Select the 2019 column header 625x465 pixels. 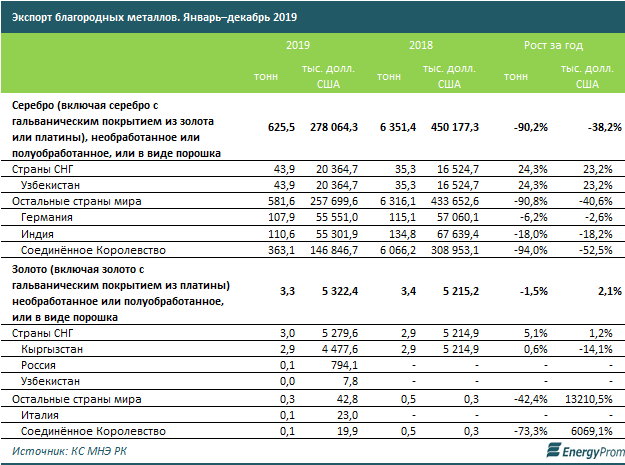(298, 47)
